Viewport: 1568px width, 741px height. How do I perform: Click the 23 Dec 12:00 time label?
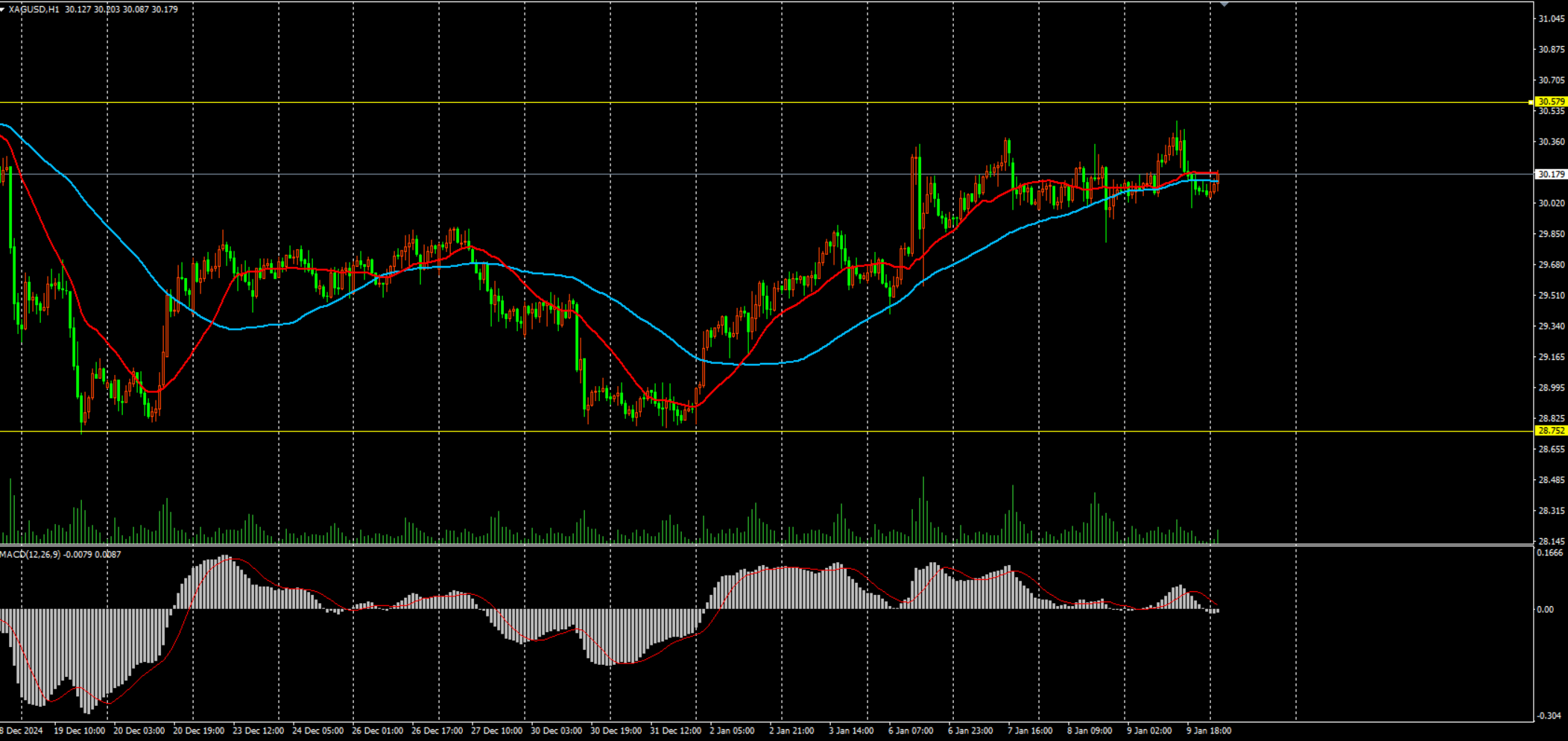tap(259, 731)
